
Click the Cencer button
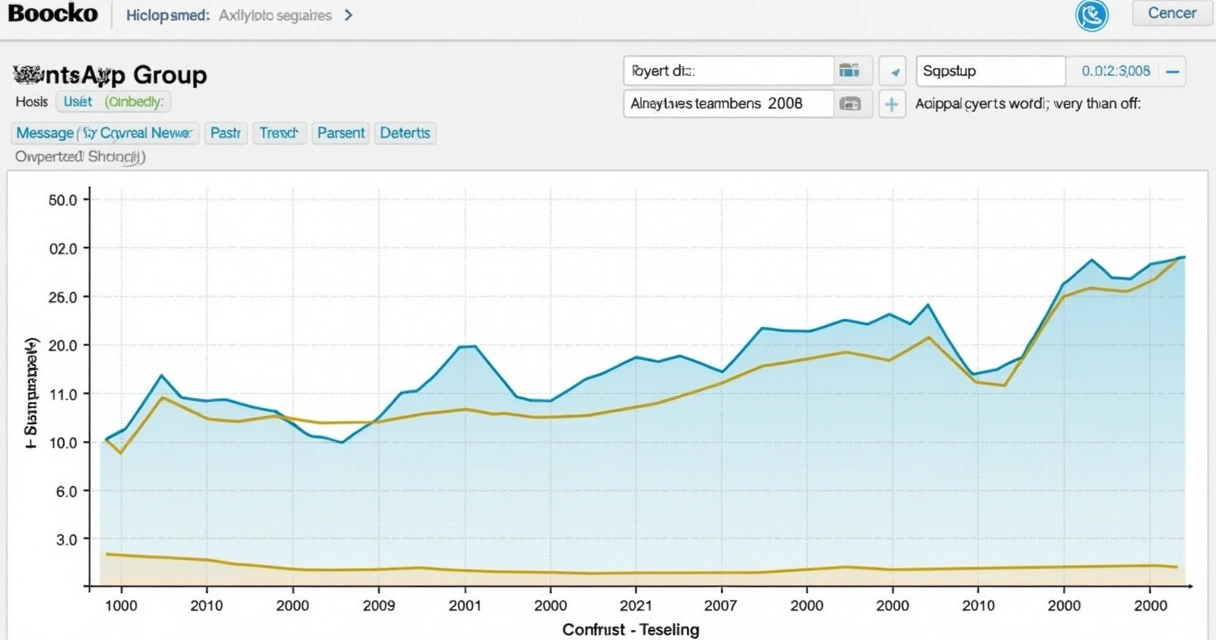pyautogui.click(x=1172, y=13)
